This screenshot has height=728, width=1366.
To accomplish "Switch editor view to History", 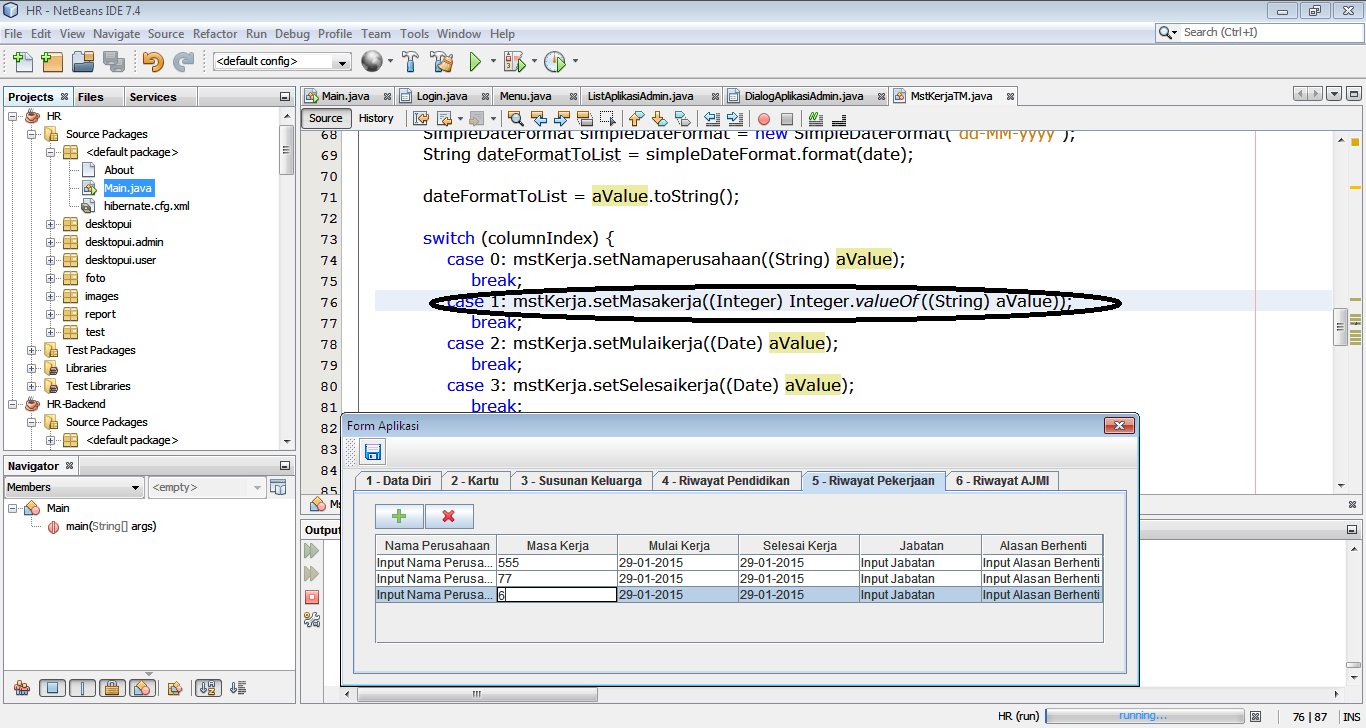I will pos(377,117).
